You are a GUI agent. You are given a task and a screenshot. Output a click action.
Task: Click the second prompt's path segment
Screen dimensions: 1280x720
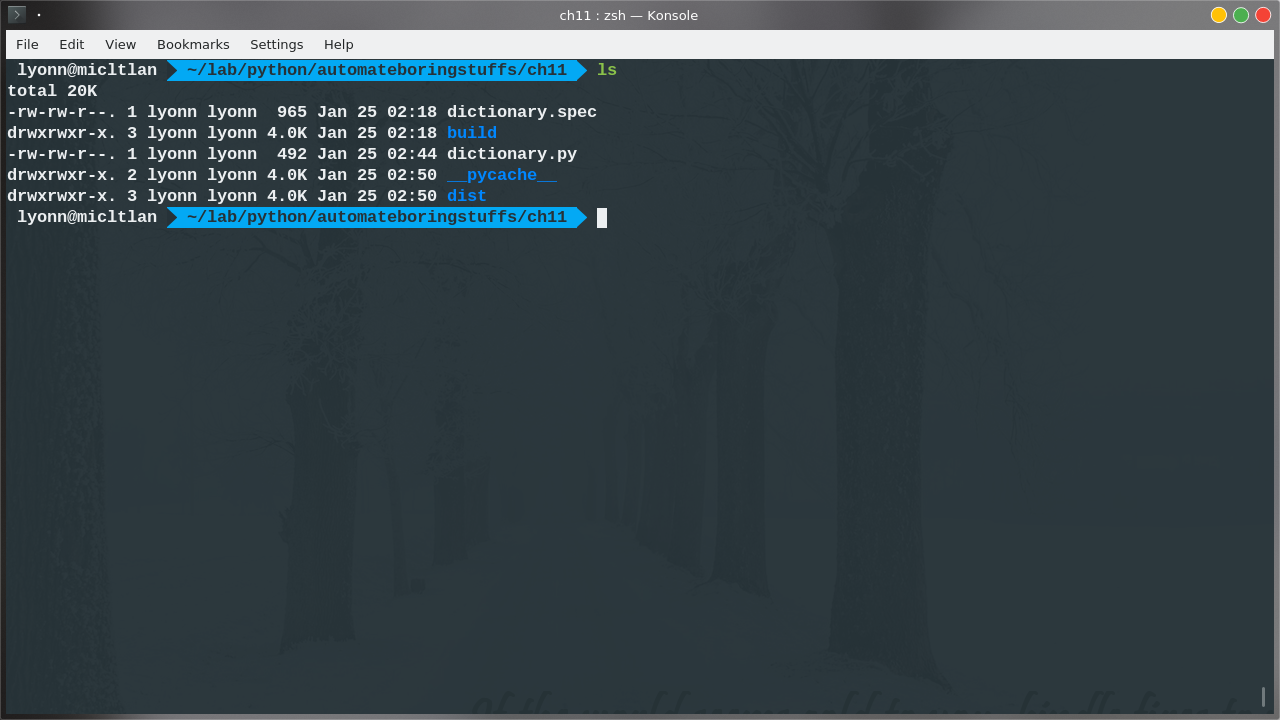point(377,217)
